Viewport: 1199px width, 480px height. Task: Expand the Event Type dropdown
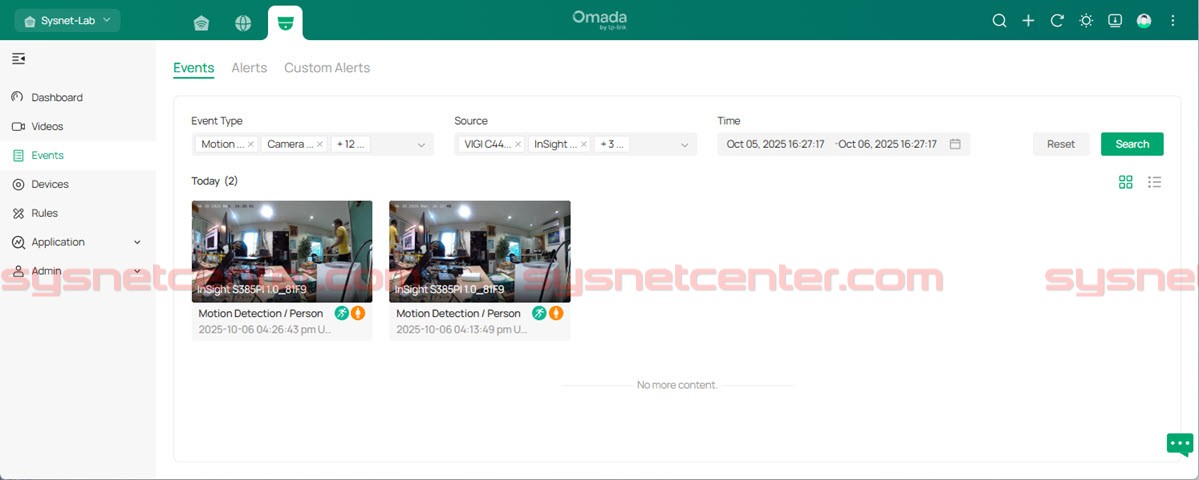click(x=421, y=145)
